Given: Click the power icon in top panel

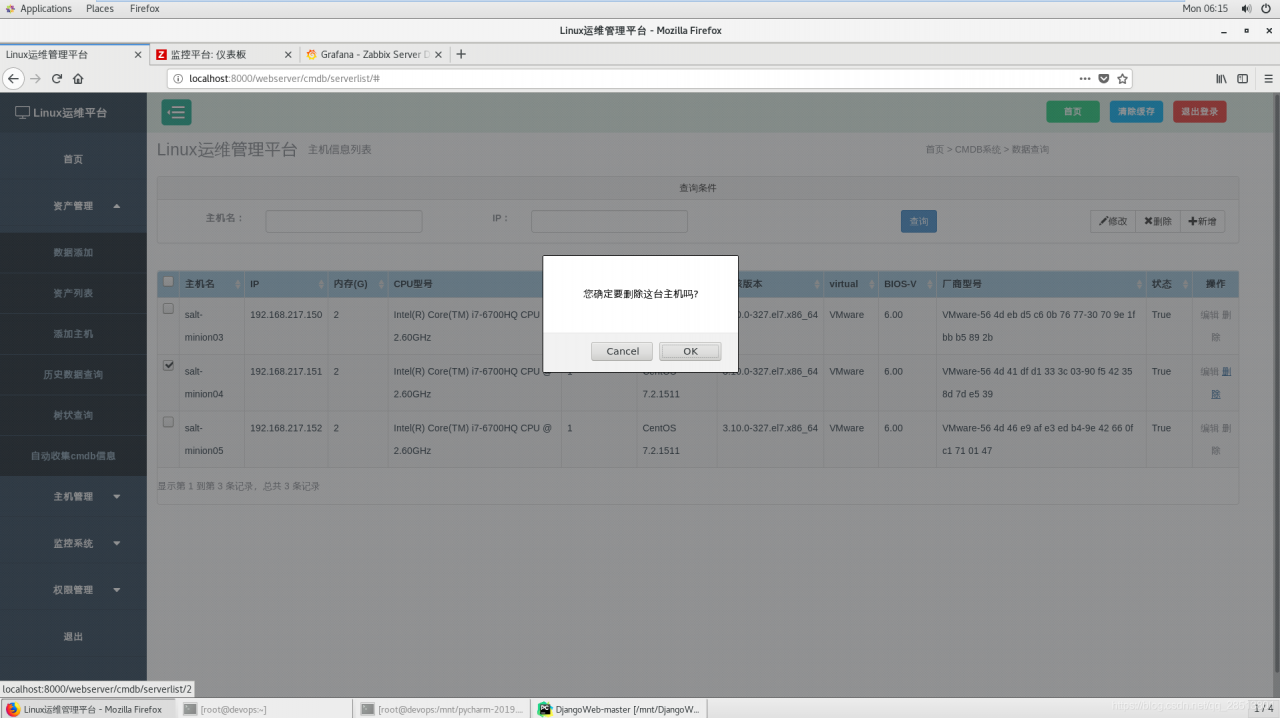Looking at the screenshot, I should pos(1267,8).
